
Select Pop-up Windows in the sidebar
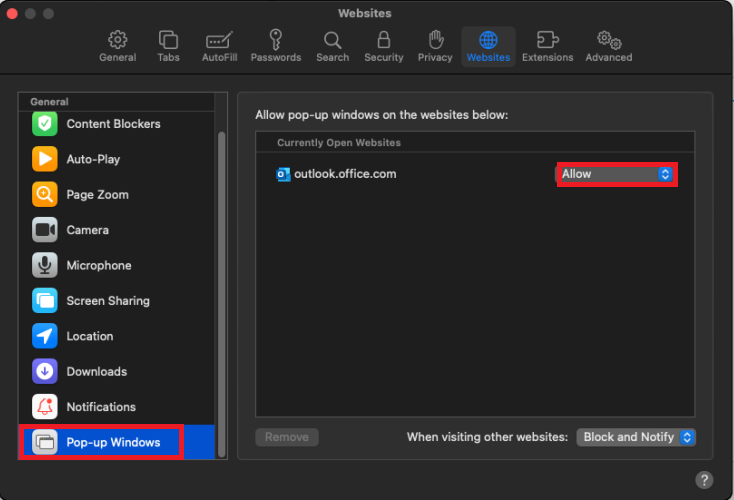click(113, 442)
